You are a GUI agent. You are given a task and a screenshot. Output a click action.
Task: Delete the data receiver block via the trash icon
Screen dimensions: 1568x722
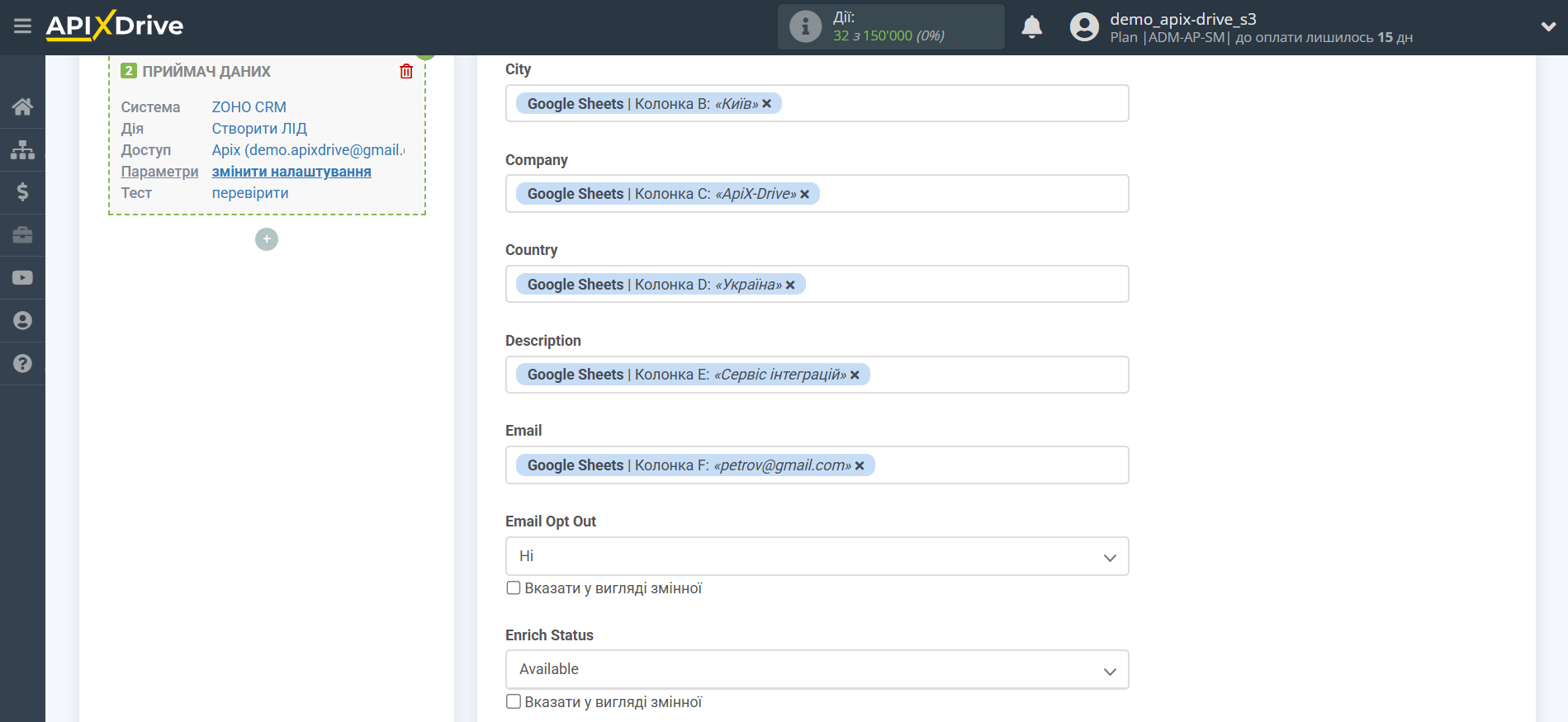[406, 72]
